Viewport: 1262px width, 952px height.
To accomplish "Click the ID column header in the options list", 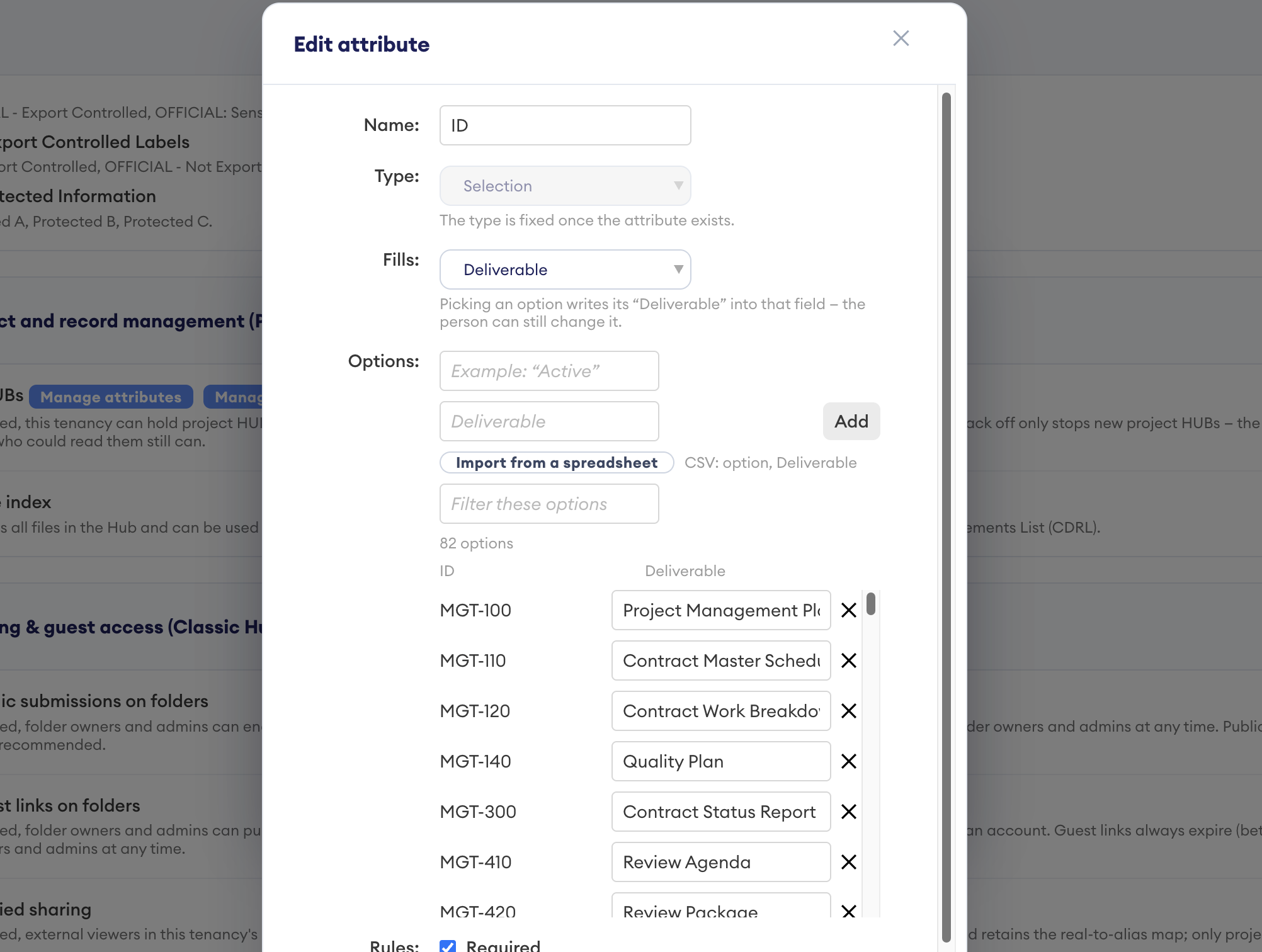I will click(x=447, y=571).
